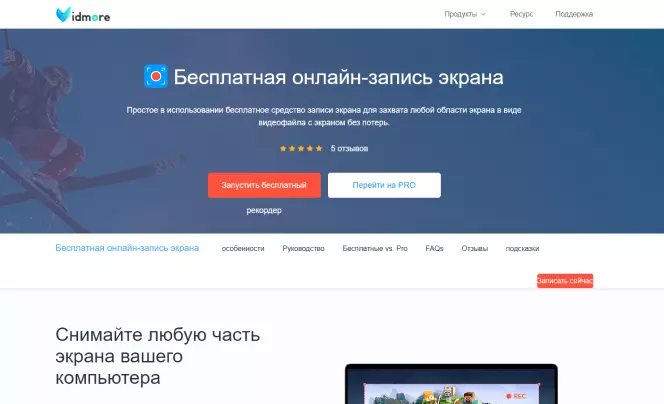Viewport: 664px width, 404px height.
Task: Select Бесплатные vs. Pro tab
Action: [x=375, y=249]
